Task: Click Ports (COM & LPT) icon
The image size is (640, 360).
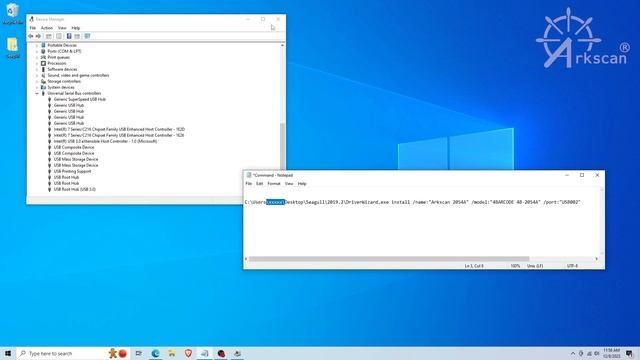Action: coord(43,51)
